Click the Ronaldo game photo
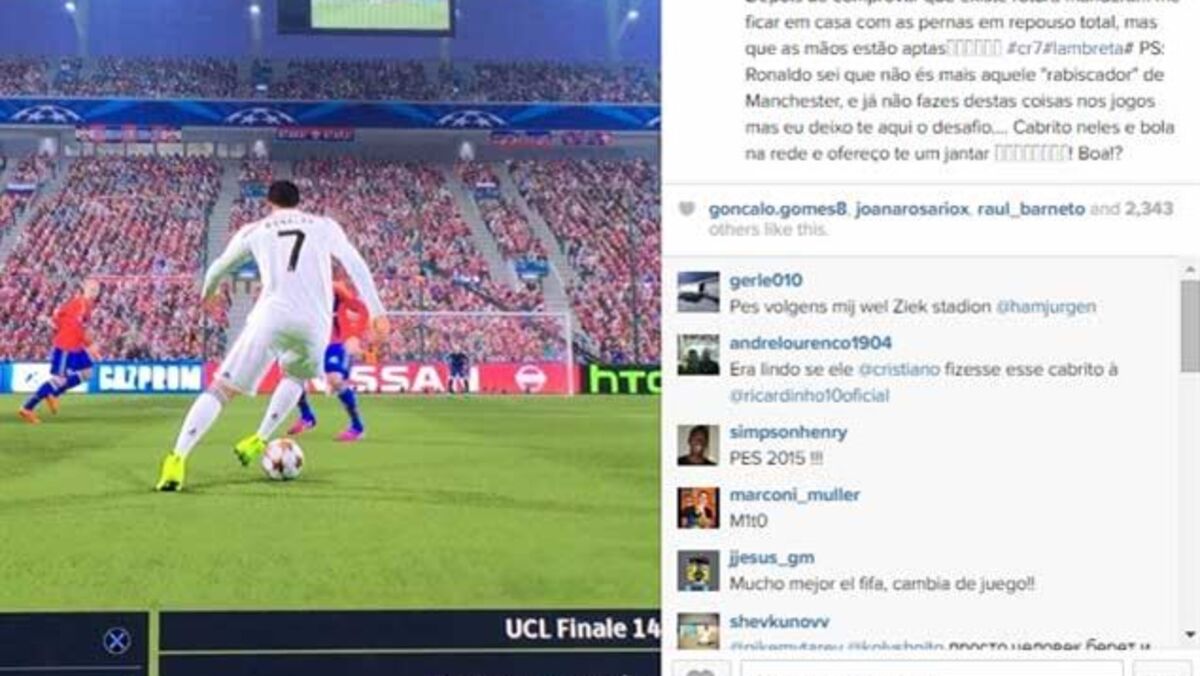Image resolution: width=1200 pixels, height=676 pixels. pos(330,338)
